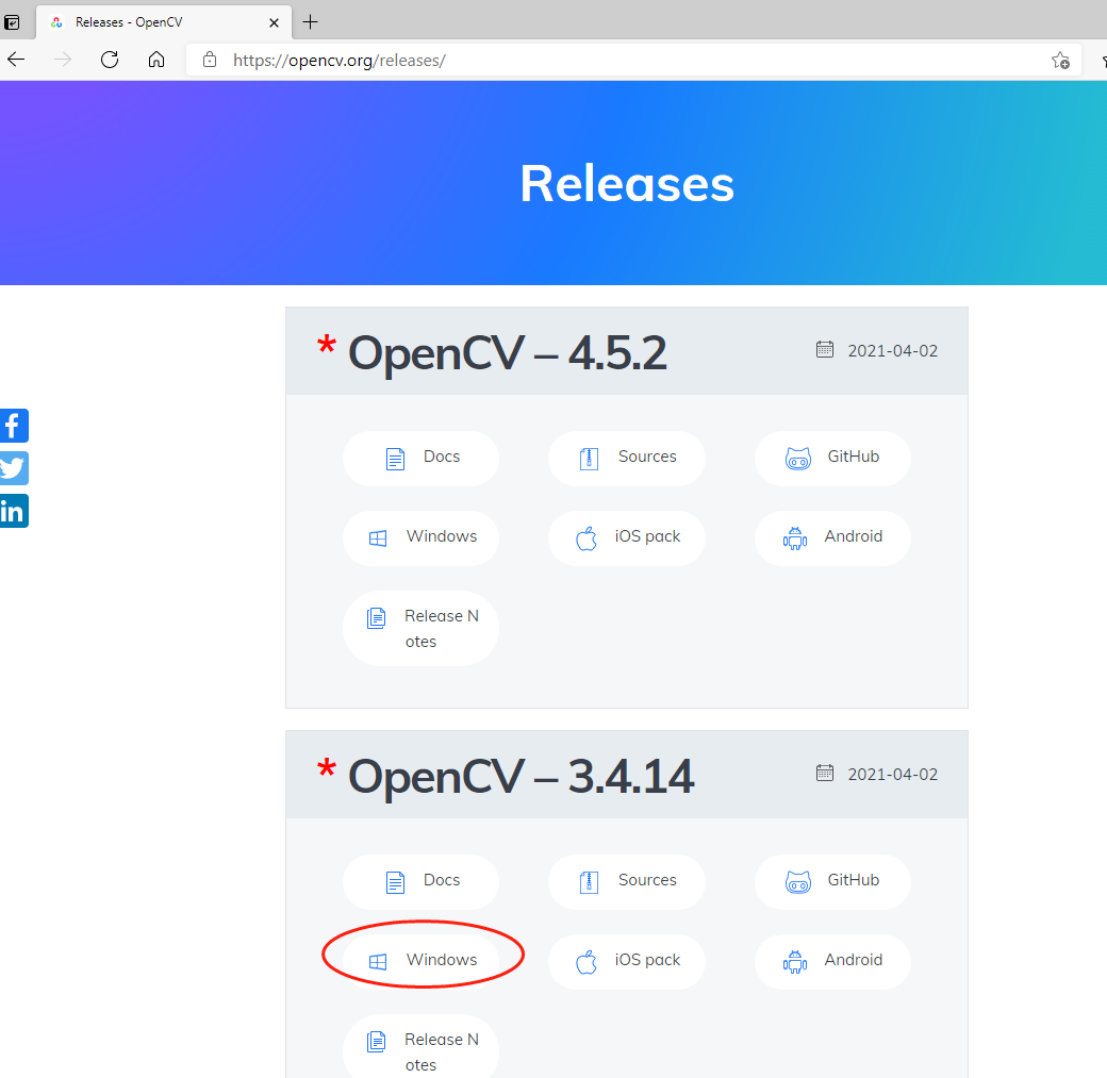This screenshot has width=1107, height=1078.
Task: Open GitHub for OpenCV 4.5.2
Action: click(832, 458)
